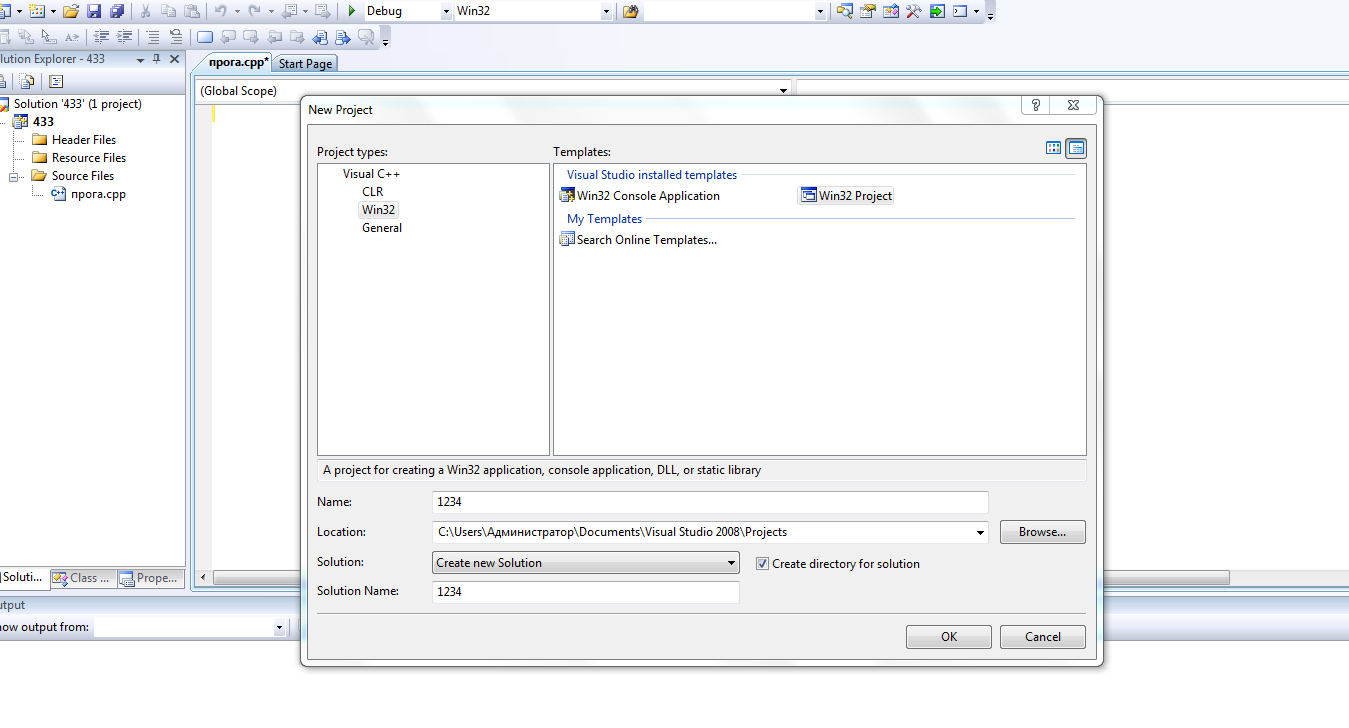Click the Undo arrow icon
This screenshot has width=1349, height=728.
(x=220, y=11)
